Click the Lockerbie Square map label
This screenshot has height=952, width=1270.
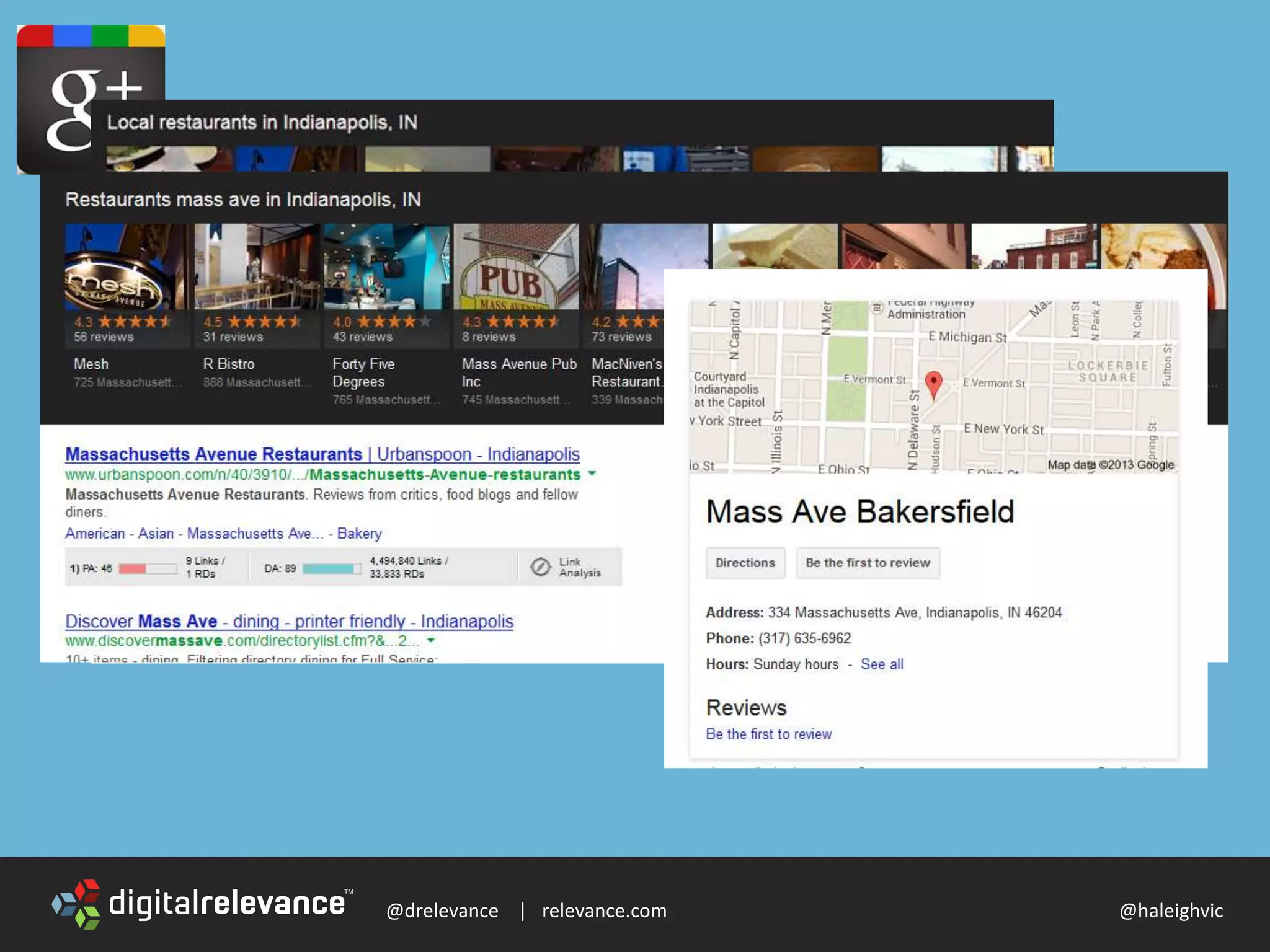[1108, 372]
